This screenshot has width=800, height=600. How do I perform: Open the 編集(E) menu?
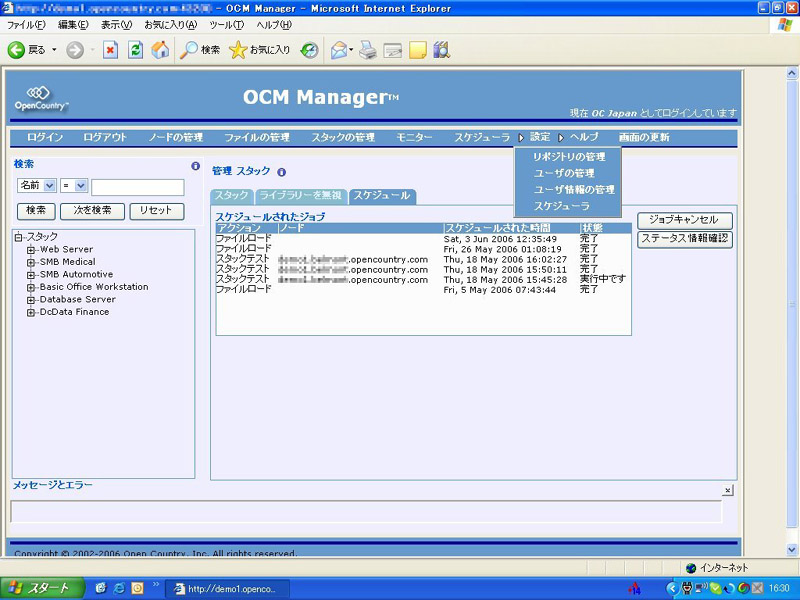coord(73,24)
